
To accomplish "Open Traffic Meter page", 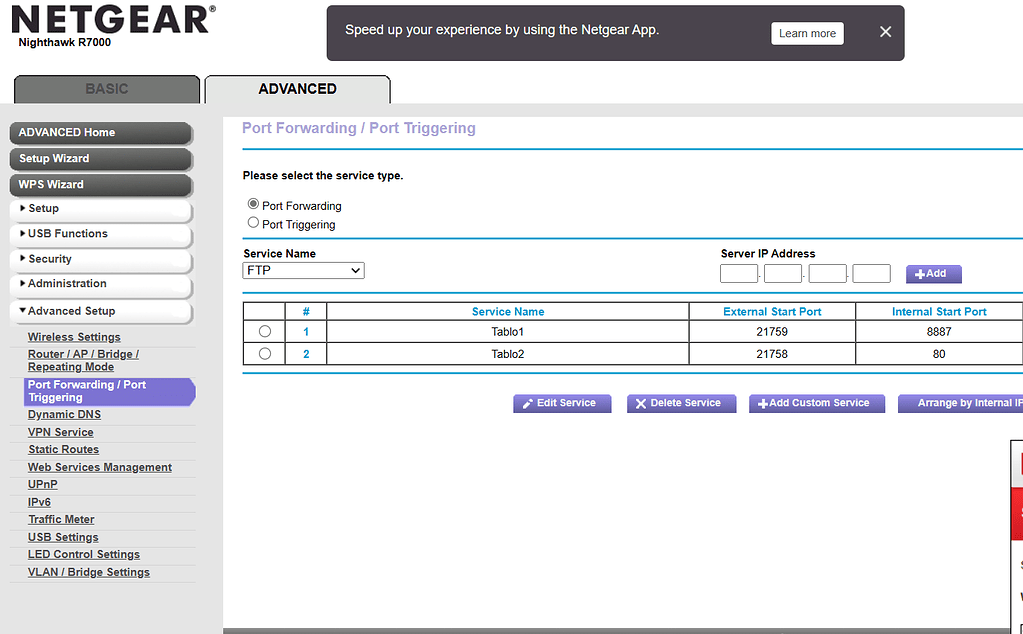I will click(61, 520).
